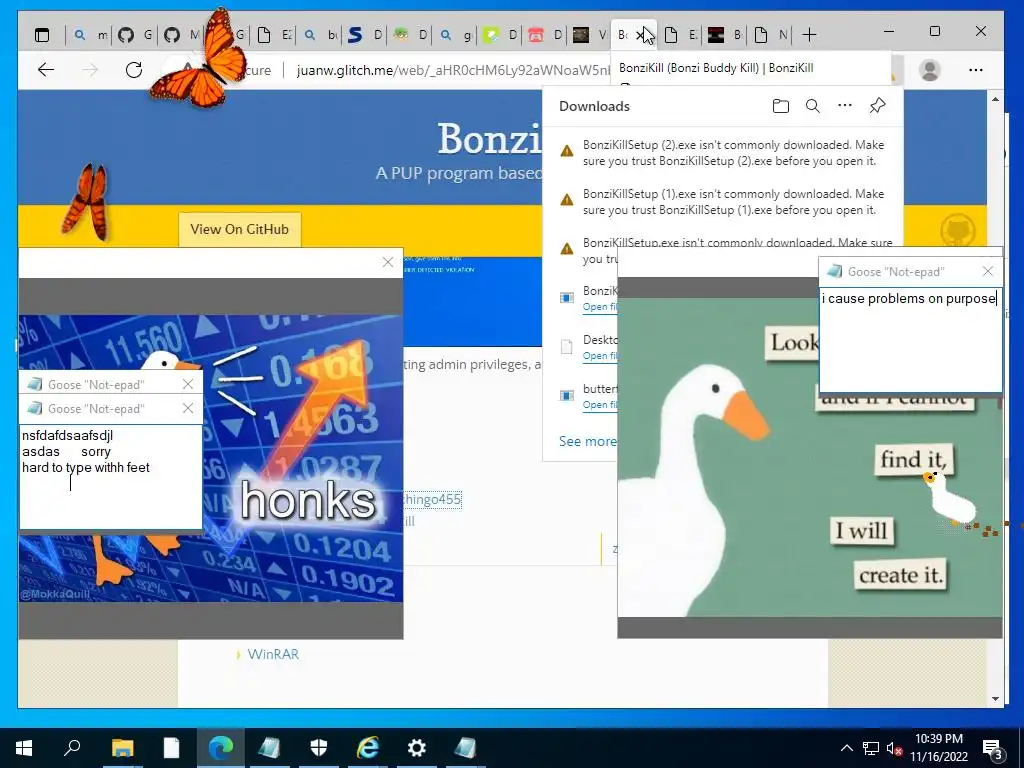1024x768 pixels.
Task: Click text area with 'hard to type withh feet'
Action: pos(111,477)
